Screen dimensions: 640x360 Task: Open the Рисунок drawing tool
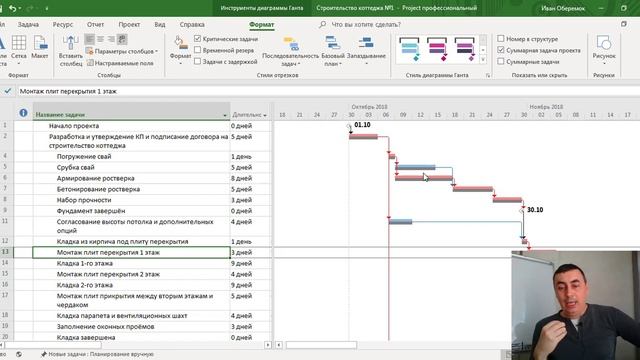coord(604,50)
